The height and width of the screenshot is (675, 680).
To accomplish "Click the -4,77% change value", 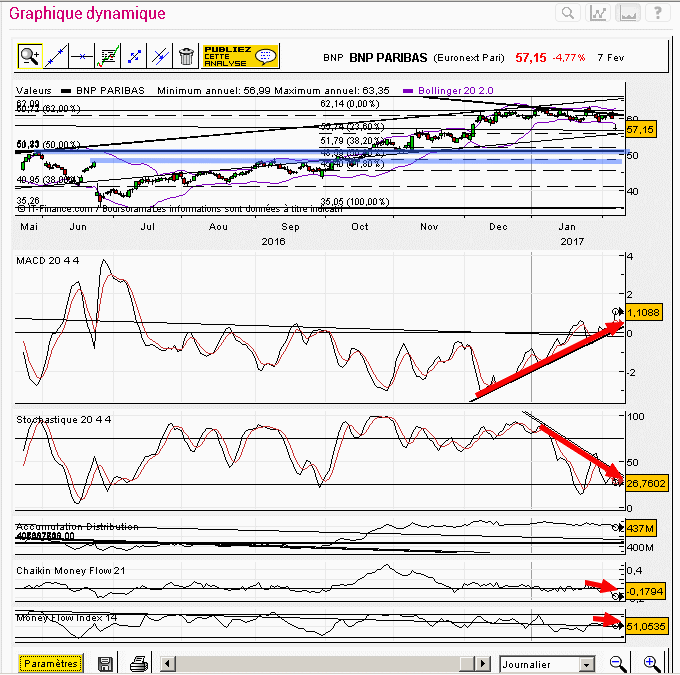I will click(x=569, y=58).
